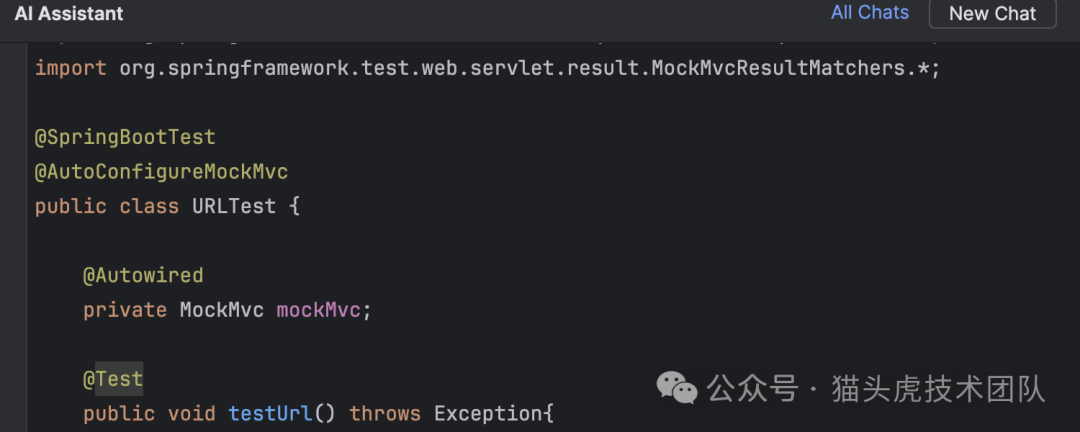Click the private keyword
This screenshot has width=1080, height=432.
click(x=125, y=310)
